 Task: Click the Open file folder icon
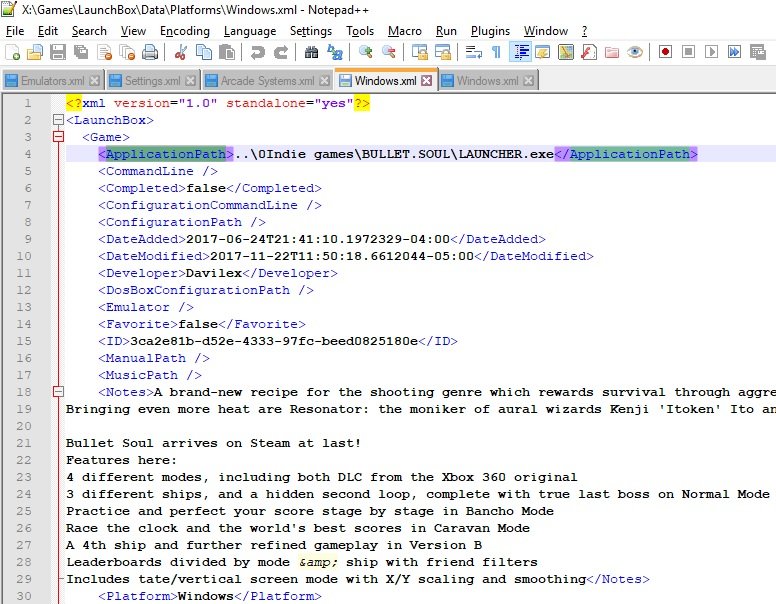click(35, 52)
